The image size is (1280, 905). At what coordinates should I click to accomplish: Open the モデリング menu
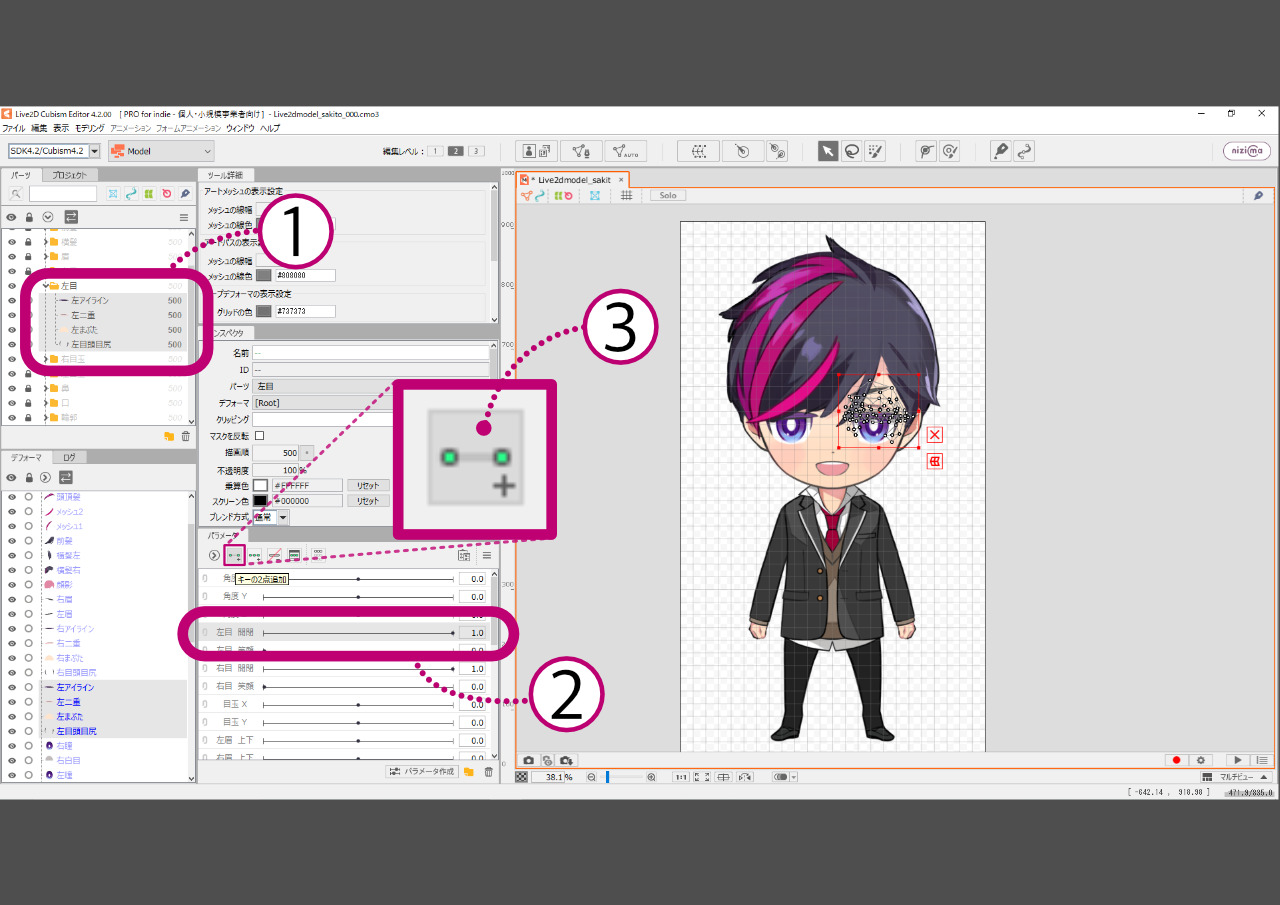(89, 129)
